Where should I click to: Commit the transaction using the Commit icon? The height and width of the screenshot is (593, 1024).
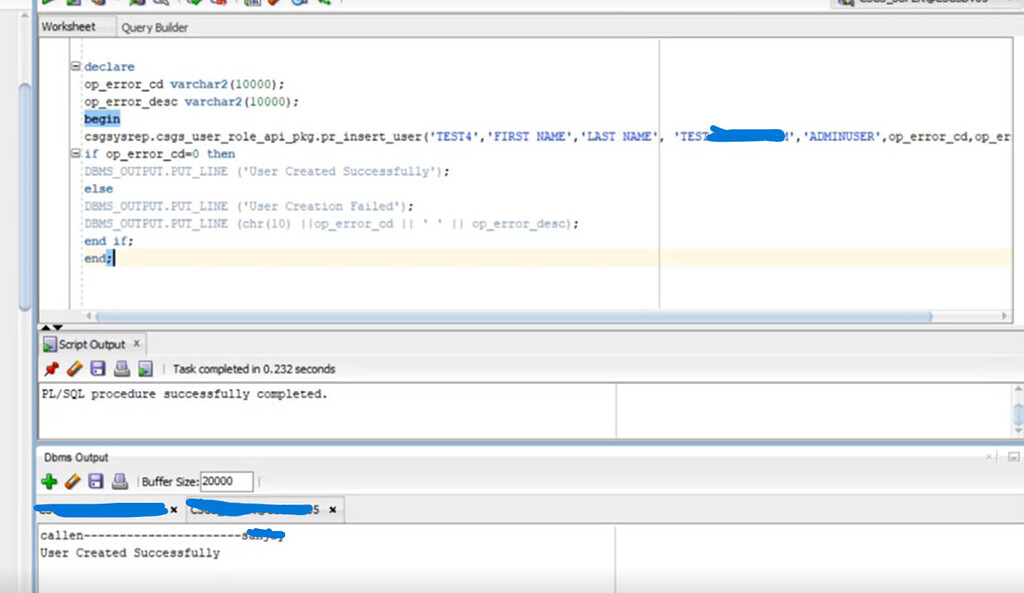click(x=192, y=5)
